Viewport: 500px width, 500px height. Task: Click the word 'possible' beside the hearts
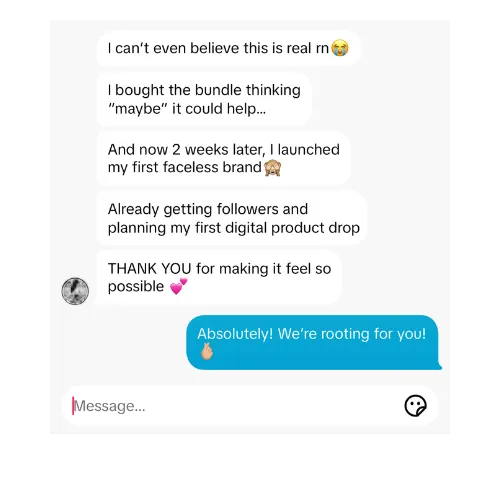[136, 287]
